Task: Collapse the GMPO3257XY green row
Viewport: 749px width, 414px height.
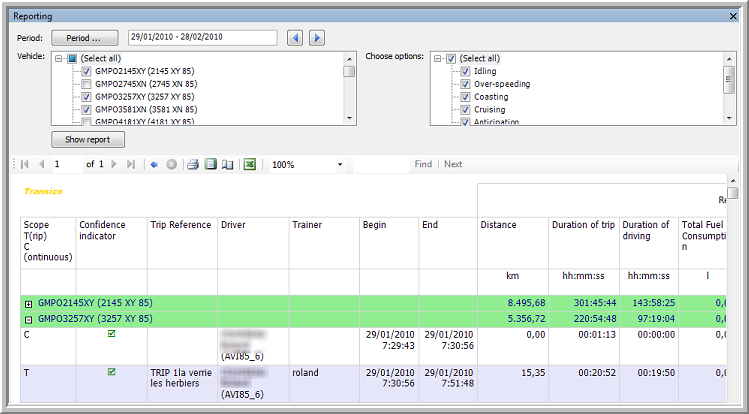Action: [x=28, y=319]
